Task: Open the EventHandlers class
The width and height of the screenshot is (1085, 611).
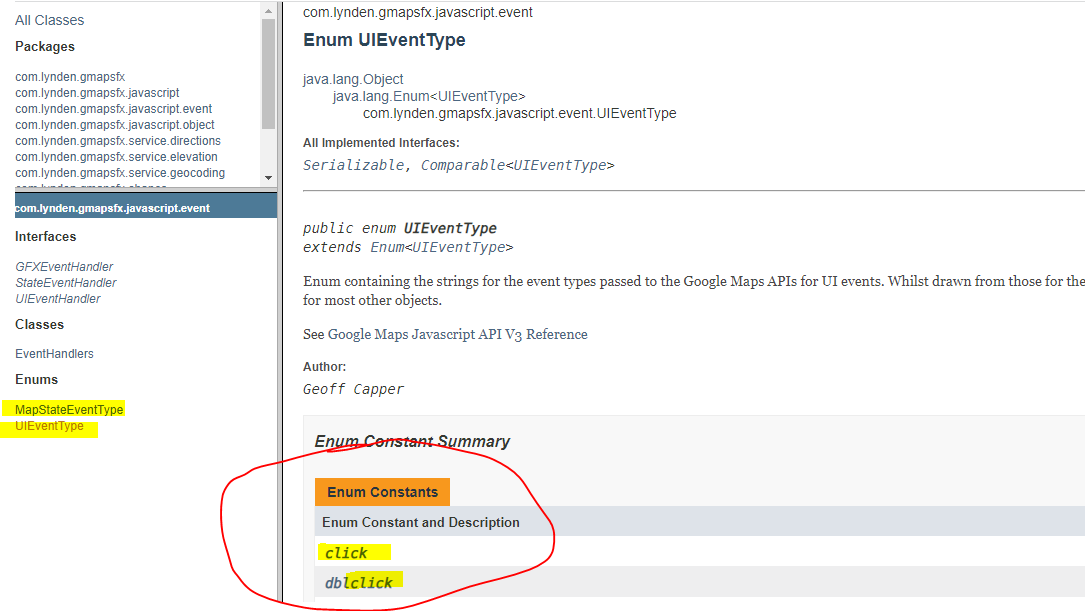Action: coord(54,354)
